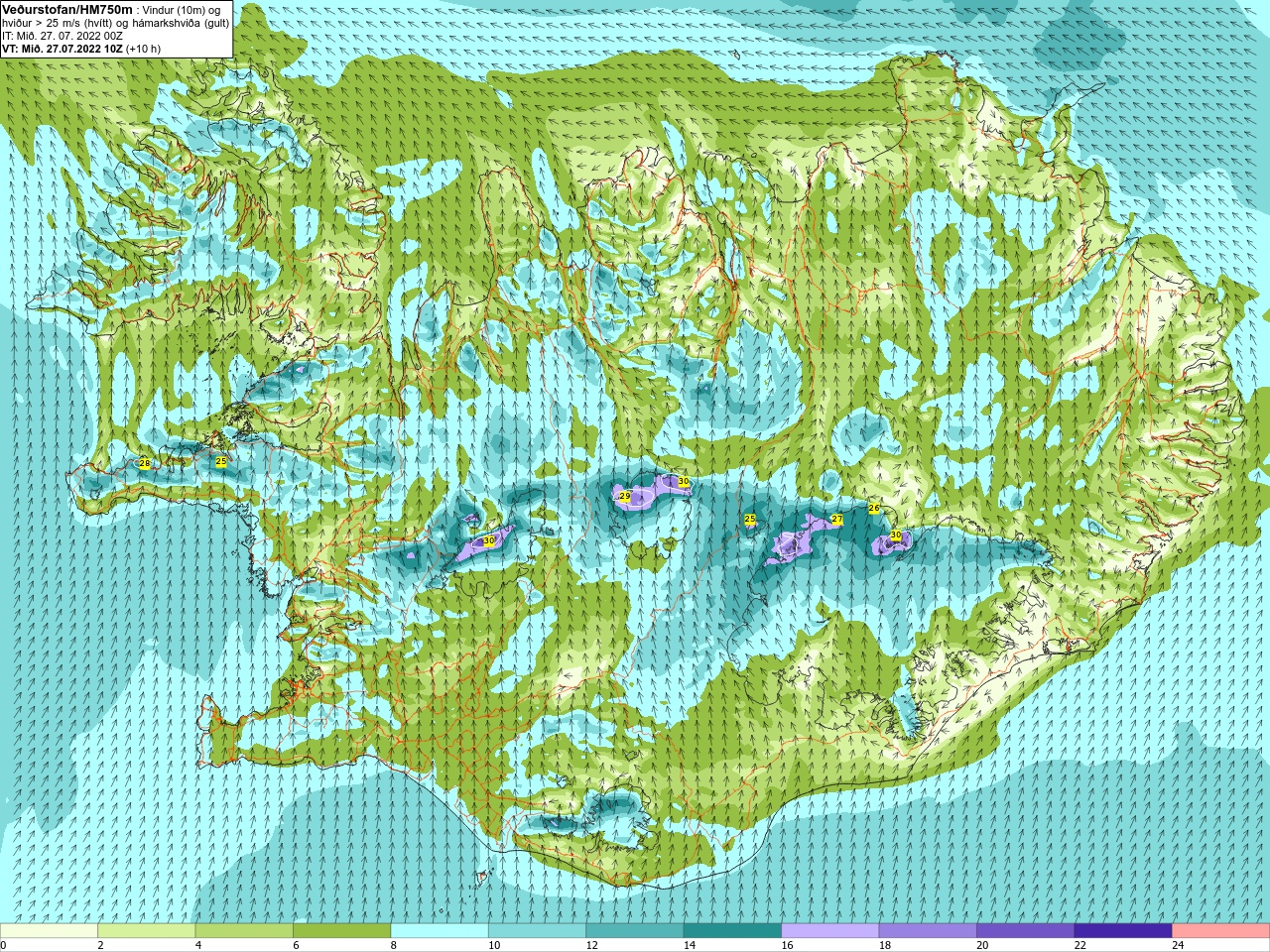The image size is (1270, 952).
Task: Pick the light yellow-green 2–4 legend swatch
Action: coord(147,931)
